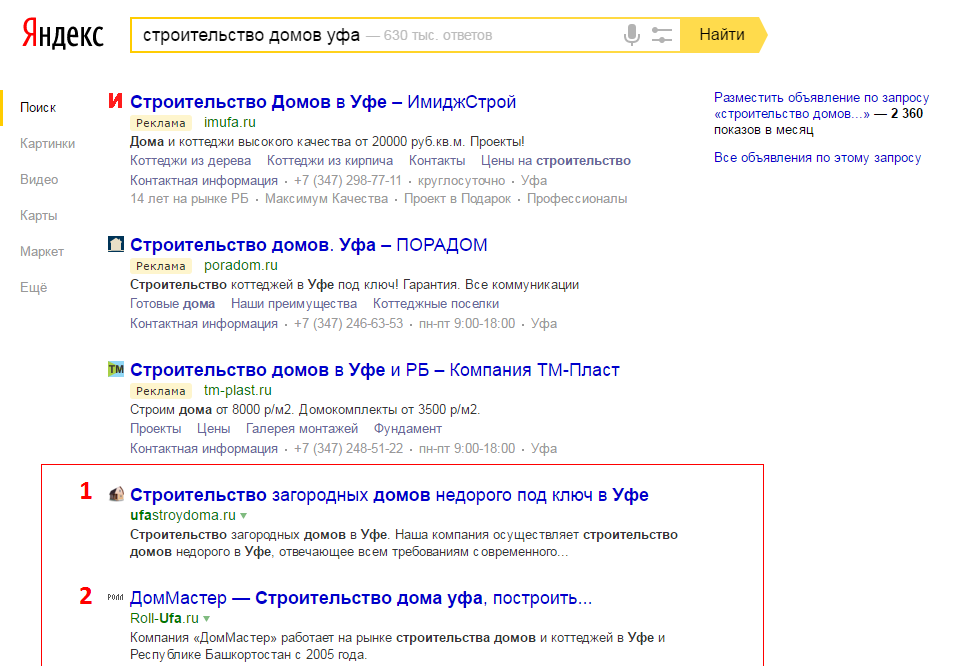Open ИмиджСтрой Контакты sitelink
The height and width of the screenshot is (666, 964).
click(437, 161)
